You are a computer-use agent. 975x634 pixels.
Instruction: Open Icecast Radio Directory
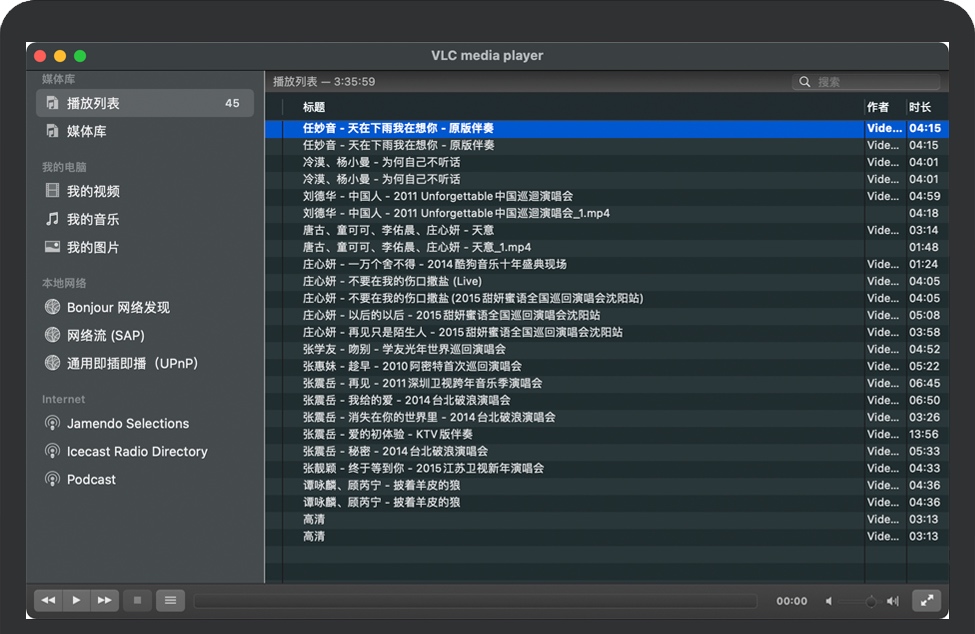coord(136,451)
